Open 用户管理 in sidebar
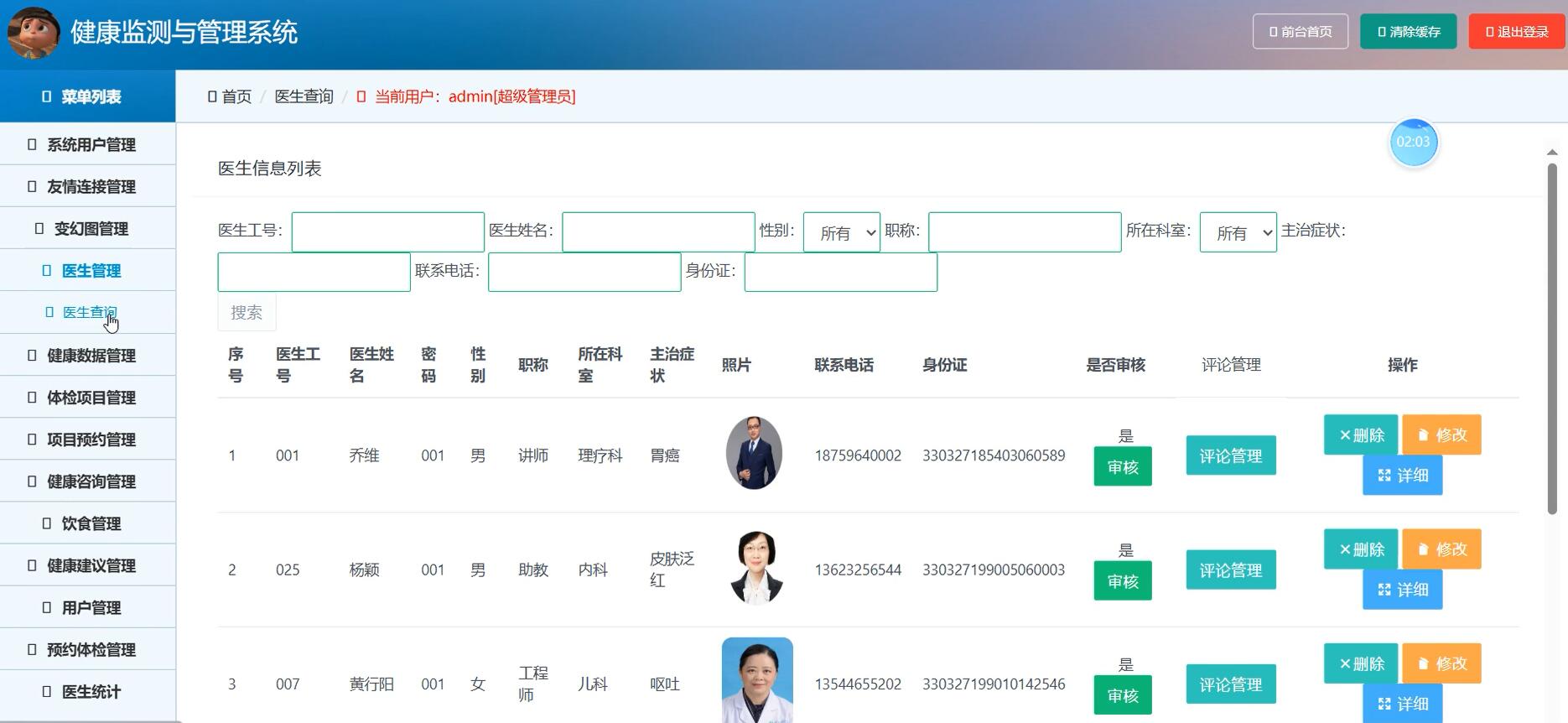Screen dimensions: 1568x723 pyautogui.click(x=88, y=606)
